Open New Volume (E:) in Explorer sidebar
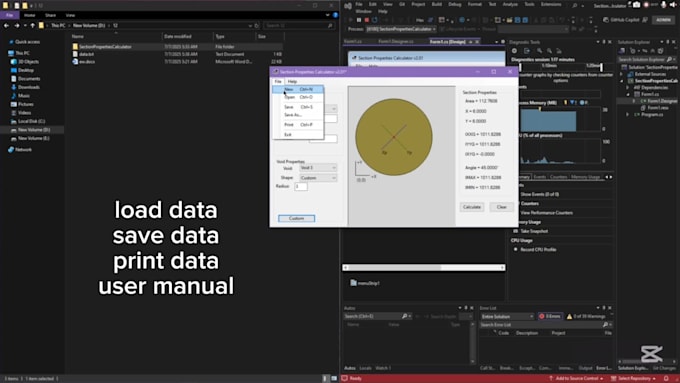The width and height of the screenshot is (680, 383). pos(34,138)
